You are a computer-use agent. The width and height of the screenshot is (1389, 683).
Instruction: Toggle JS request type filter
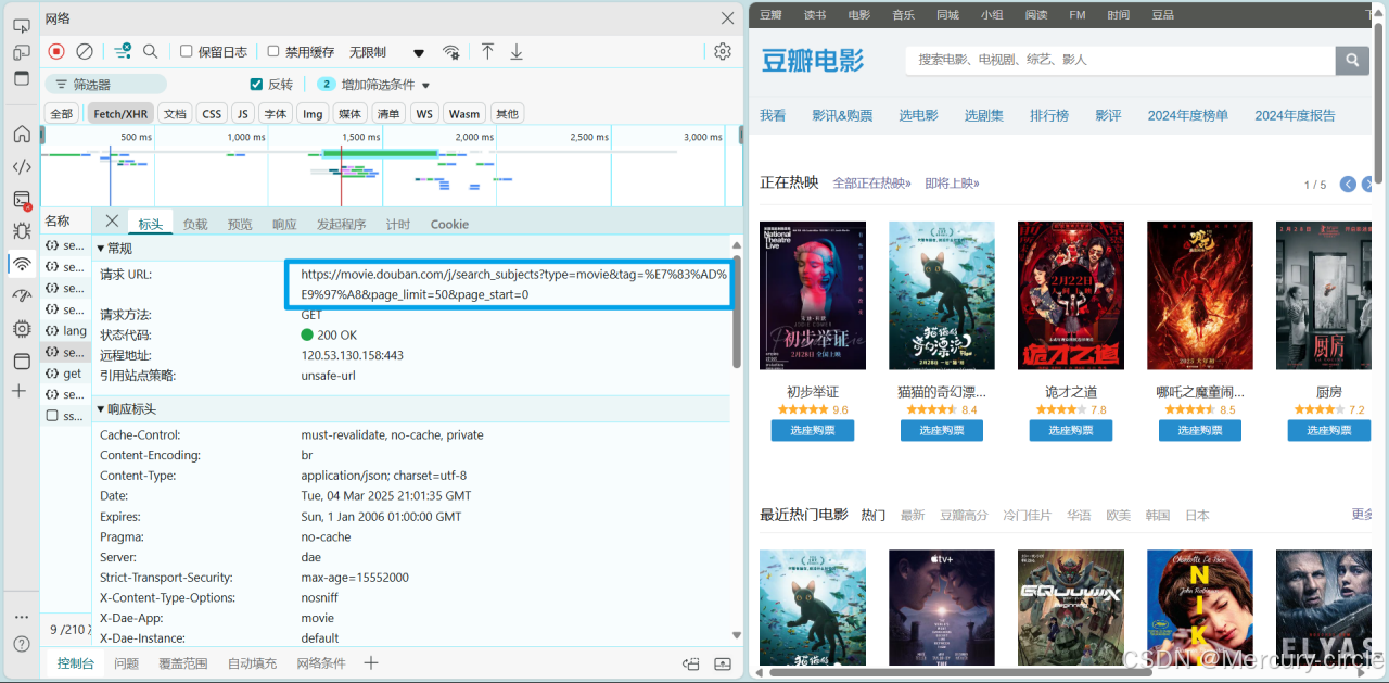click(242, 113)
